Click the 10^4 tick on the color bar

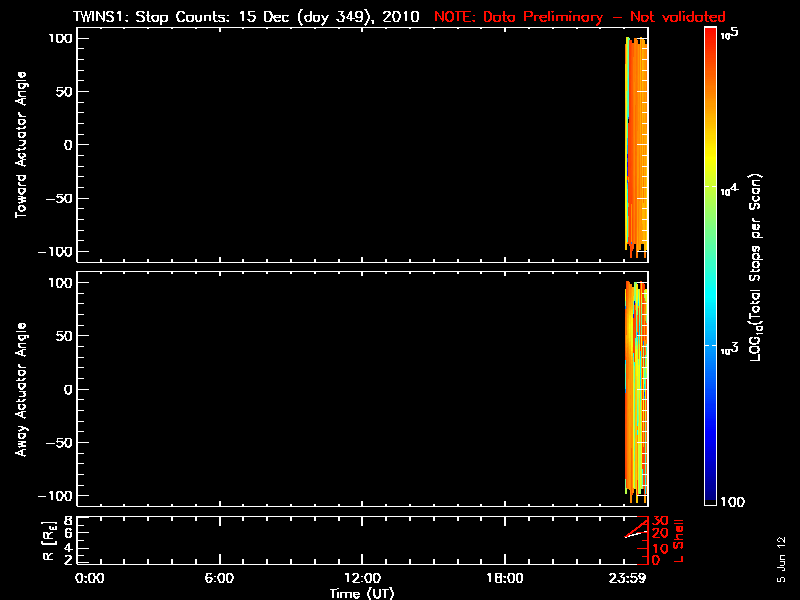711,186
